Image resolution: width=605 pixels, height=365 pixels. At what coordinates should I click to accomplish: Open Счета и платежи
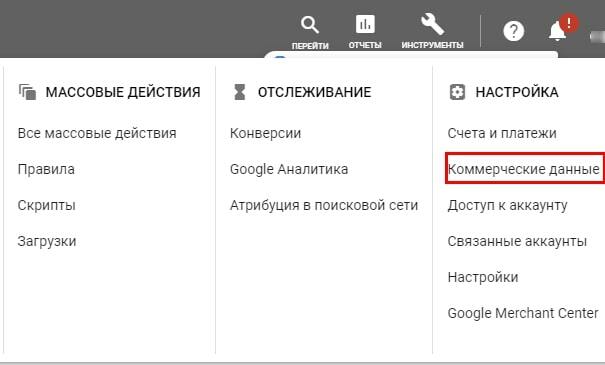pyautogui.click(x=502, y=133)
